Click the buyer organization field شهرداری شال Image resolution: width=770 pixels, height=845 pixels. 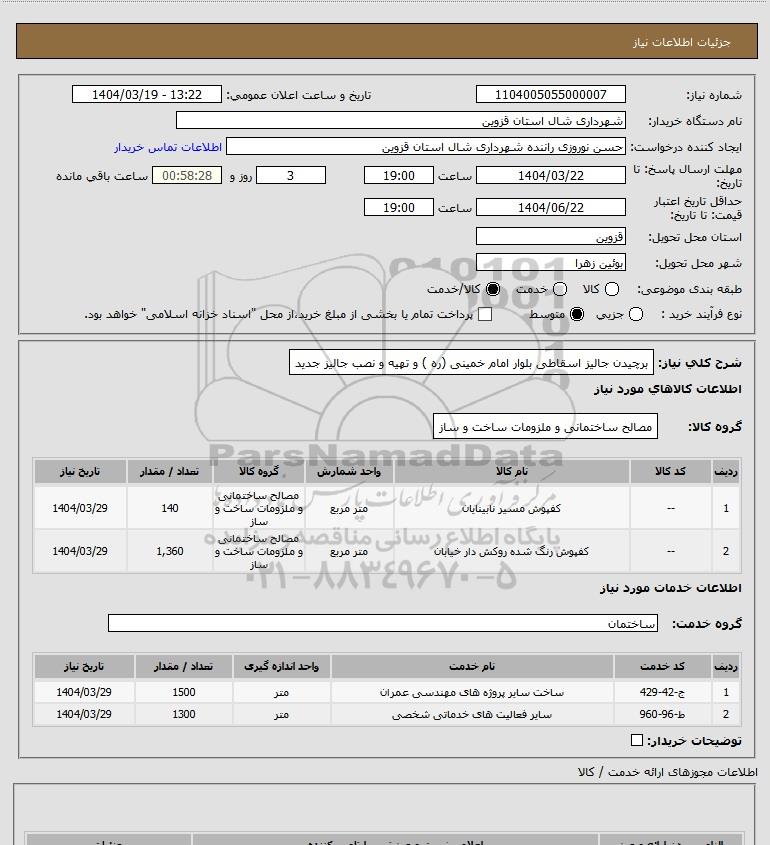pyautogui.click(x=400, y=120)
